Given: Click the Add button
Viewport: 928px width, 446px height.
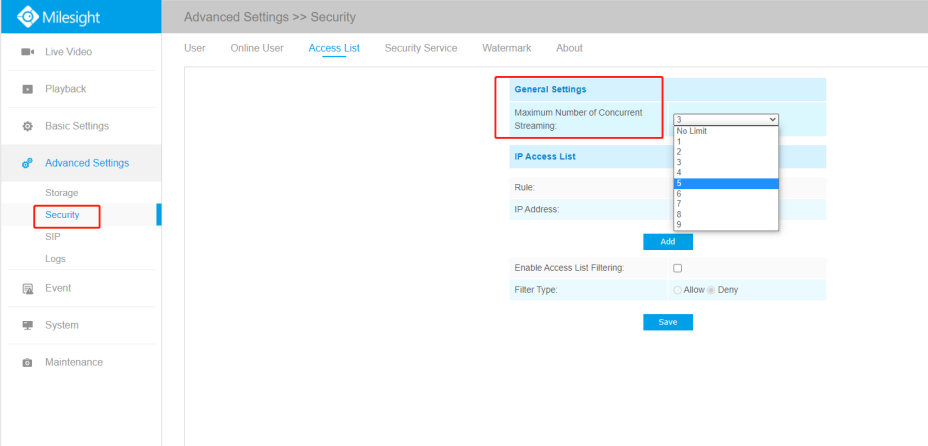Looking at the screenshot, I should 668,241.
